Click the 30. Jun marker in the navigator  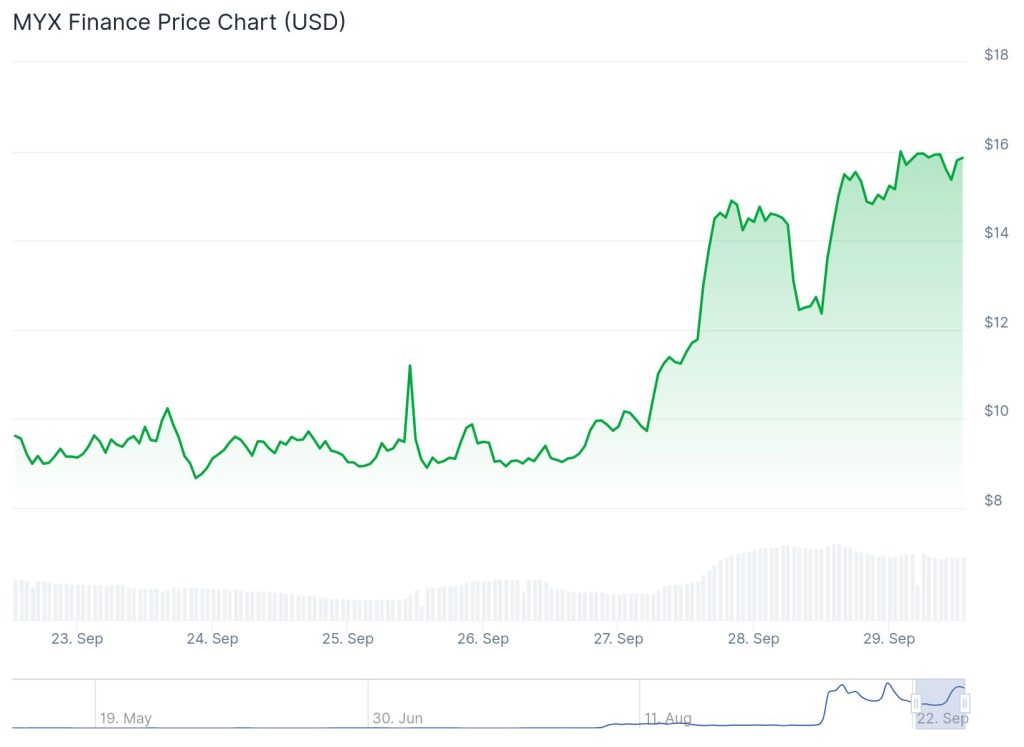[397, 718]
